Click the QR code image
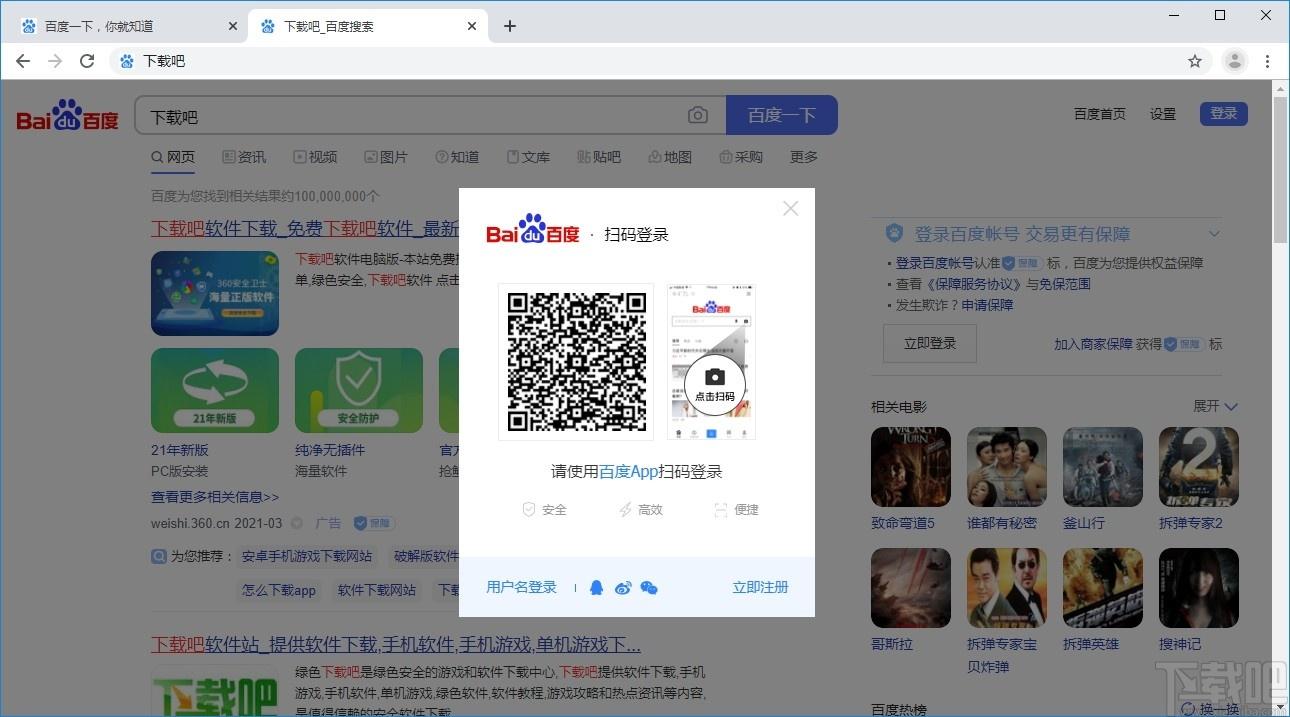 click(576, 361)
